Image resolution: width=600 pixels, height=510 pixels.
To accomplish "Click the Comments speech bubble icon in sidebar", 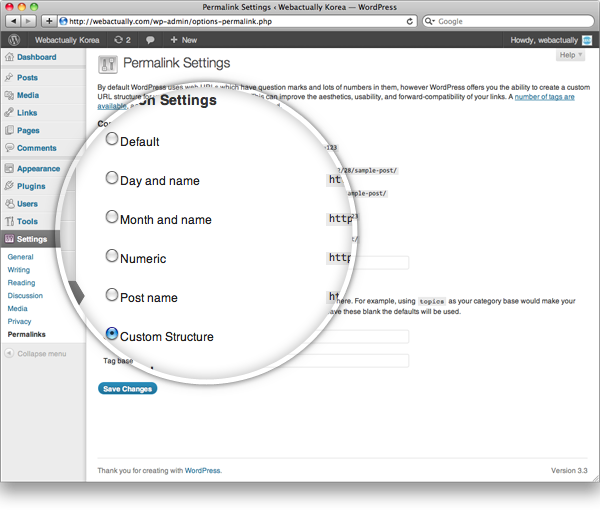I will [x=9, y=148].
